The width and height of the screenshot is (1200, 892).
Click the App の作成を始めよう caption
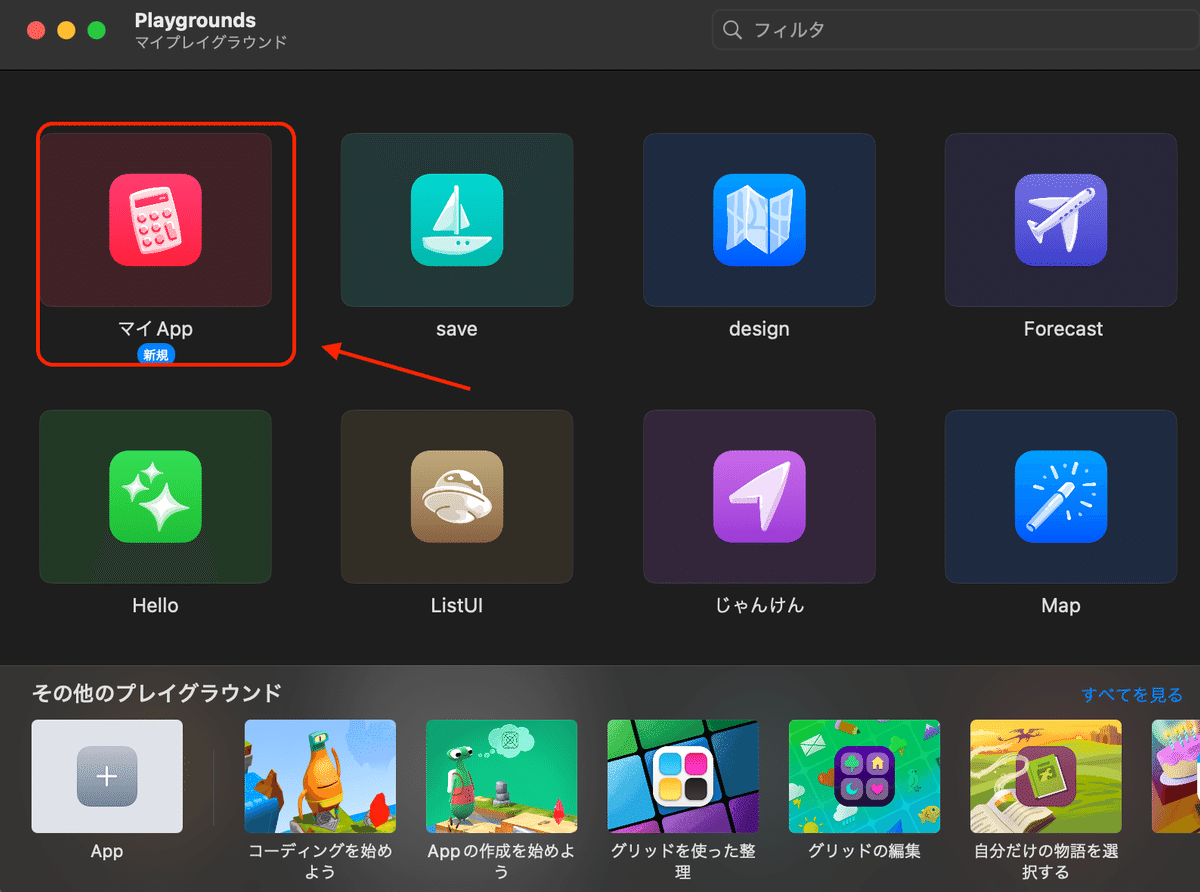point(501,862)
